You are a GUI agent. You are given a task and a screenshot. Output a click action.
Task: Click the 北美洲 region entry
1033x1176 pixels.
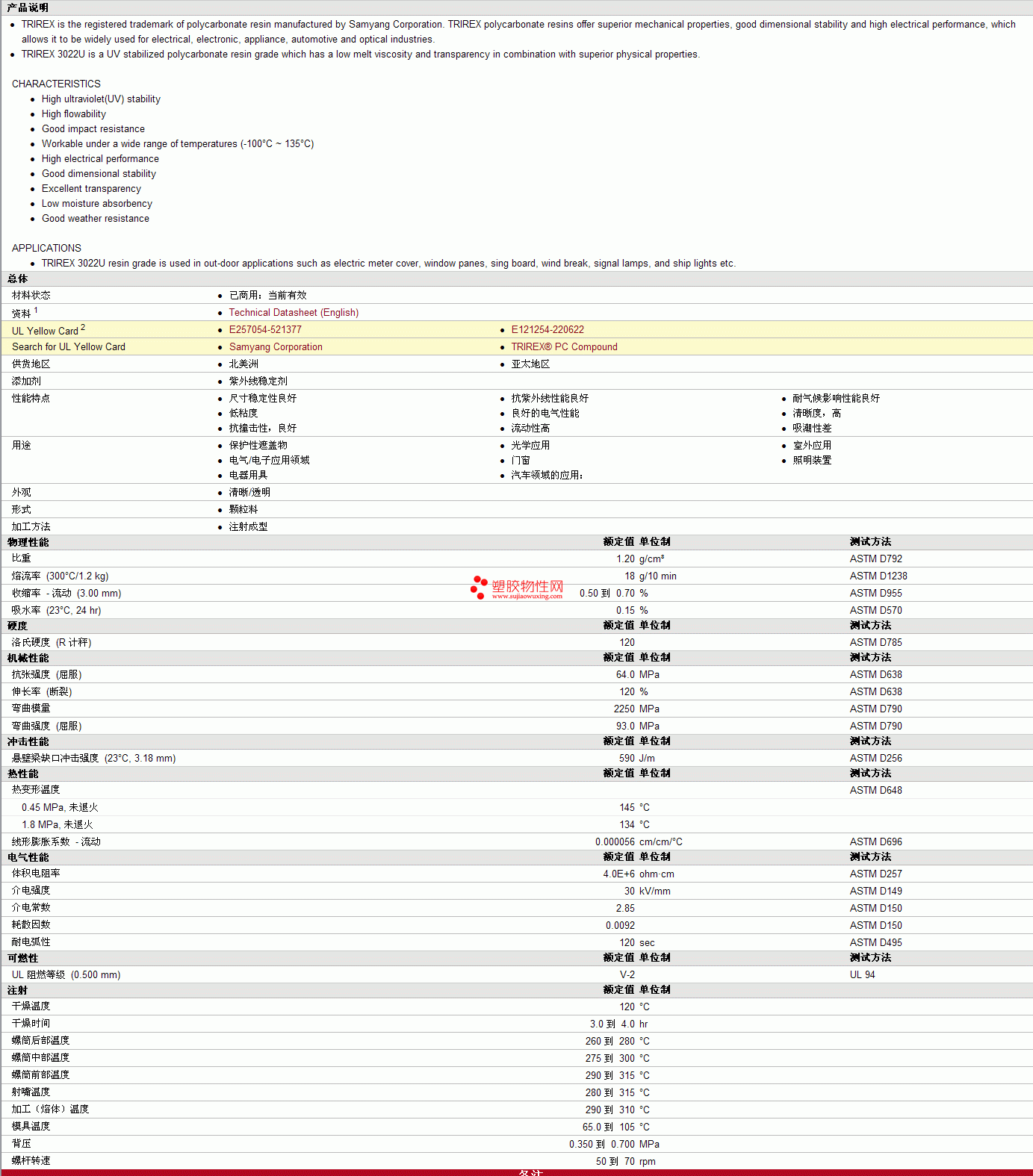[243, 364]
